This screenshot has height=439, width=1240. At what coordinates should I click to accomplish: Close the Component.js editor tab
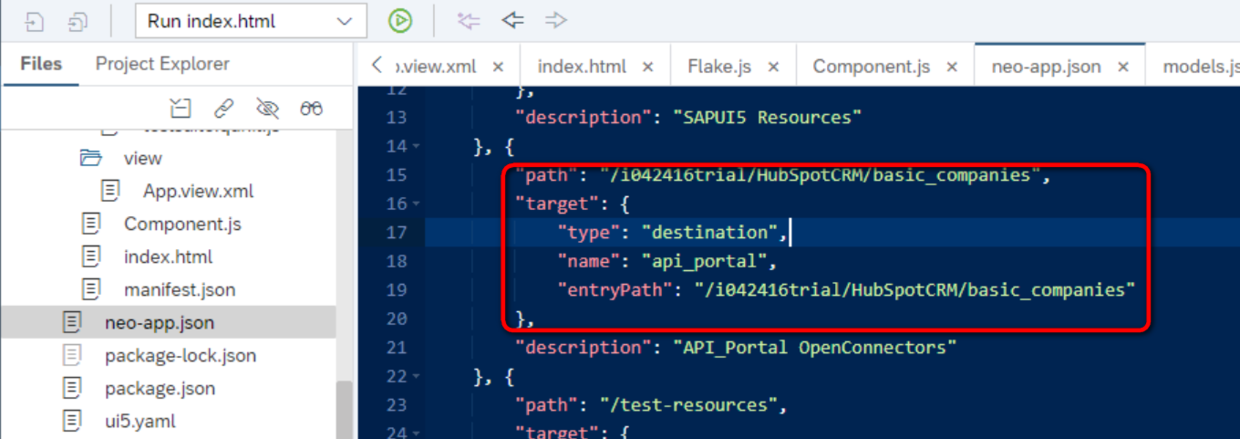pos(951,67)
